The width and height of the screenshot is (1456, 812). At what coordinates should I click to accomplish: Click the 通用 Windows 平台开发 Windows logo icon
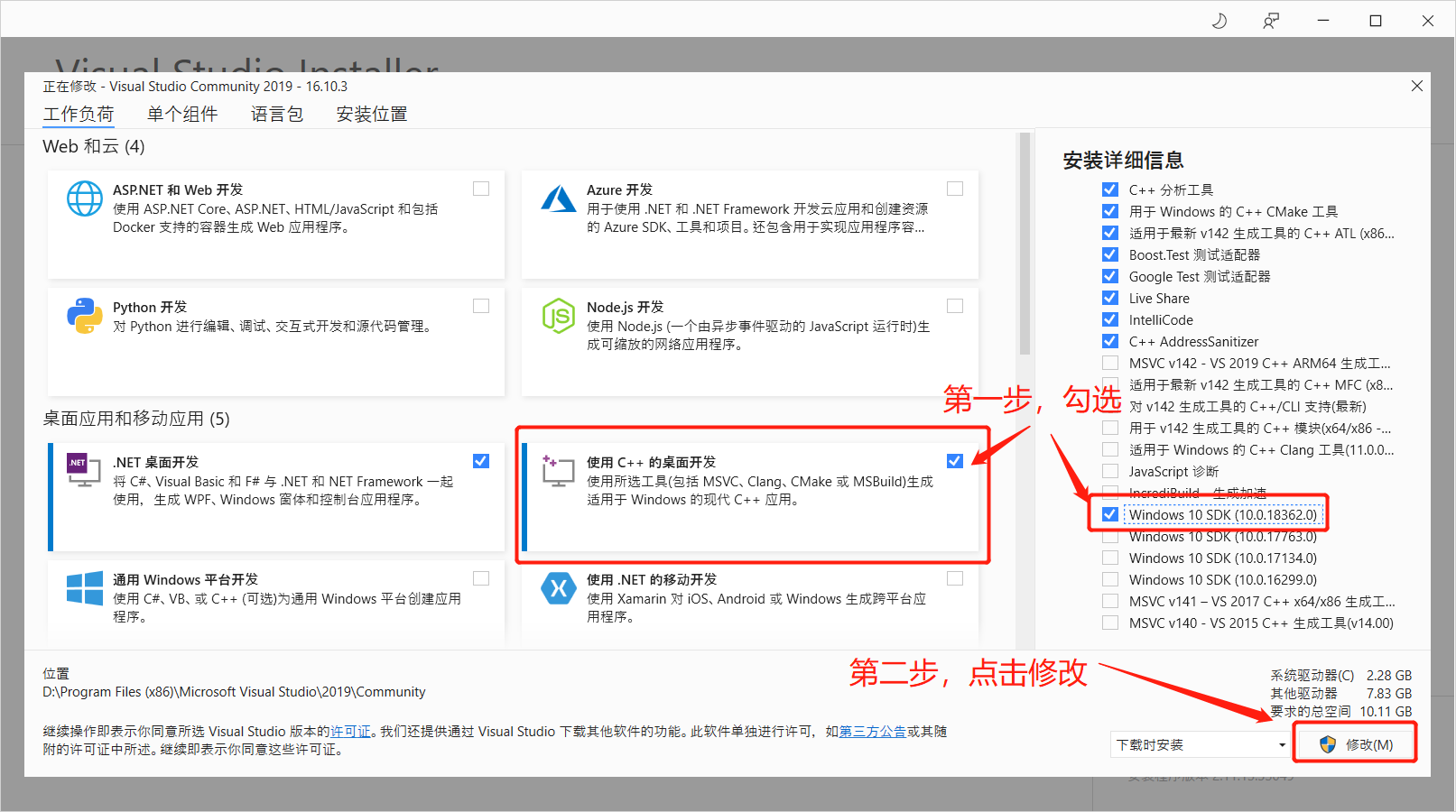click(84, 588)
